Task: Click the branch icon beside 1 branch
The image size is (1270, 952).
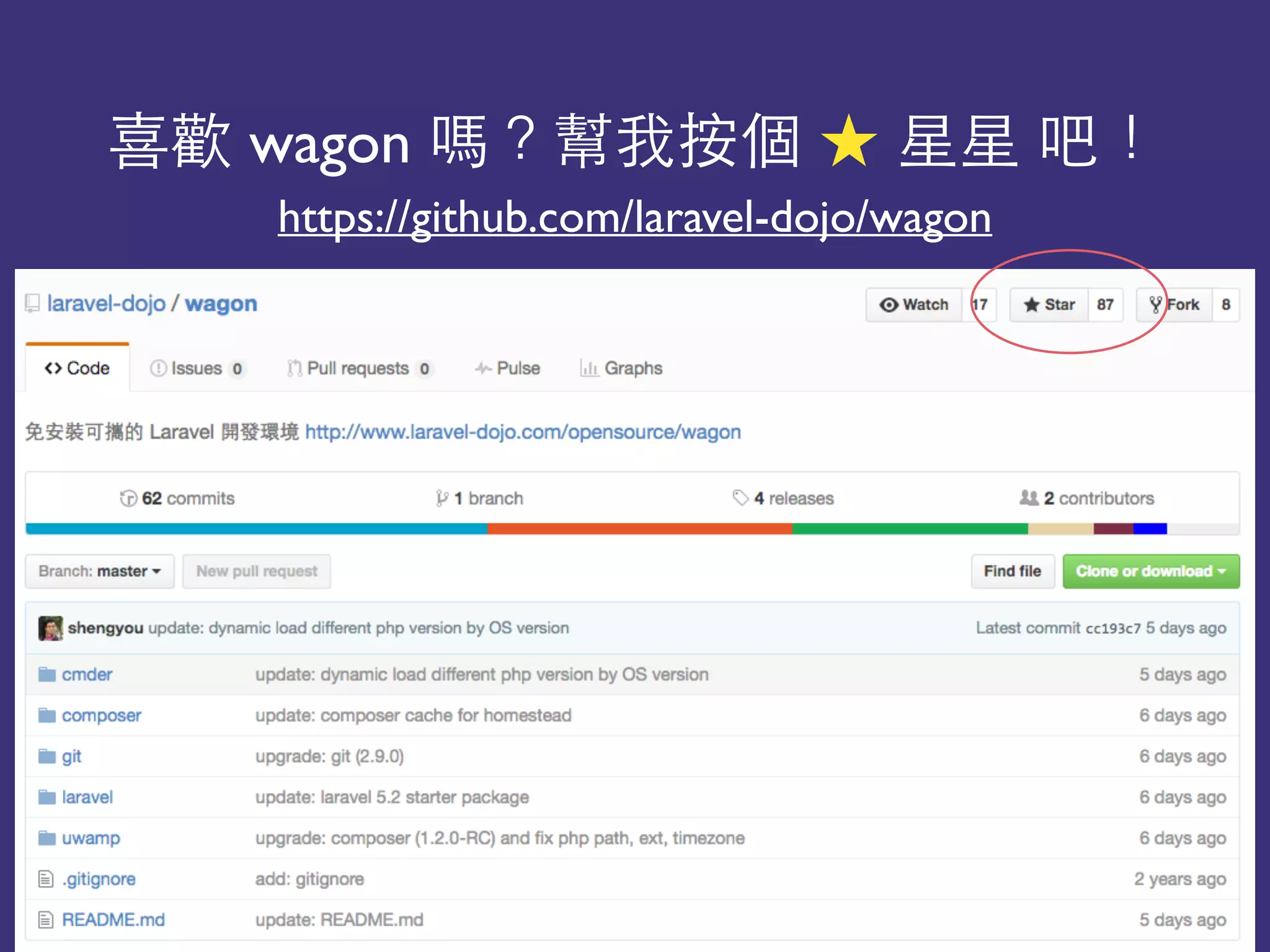Action: [442, 498]
